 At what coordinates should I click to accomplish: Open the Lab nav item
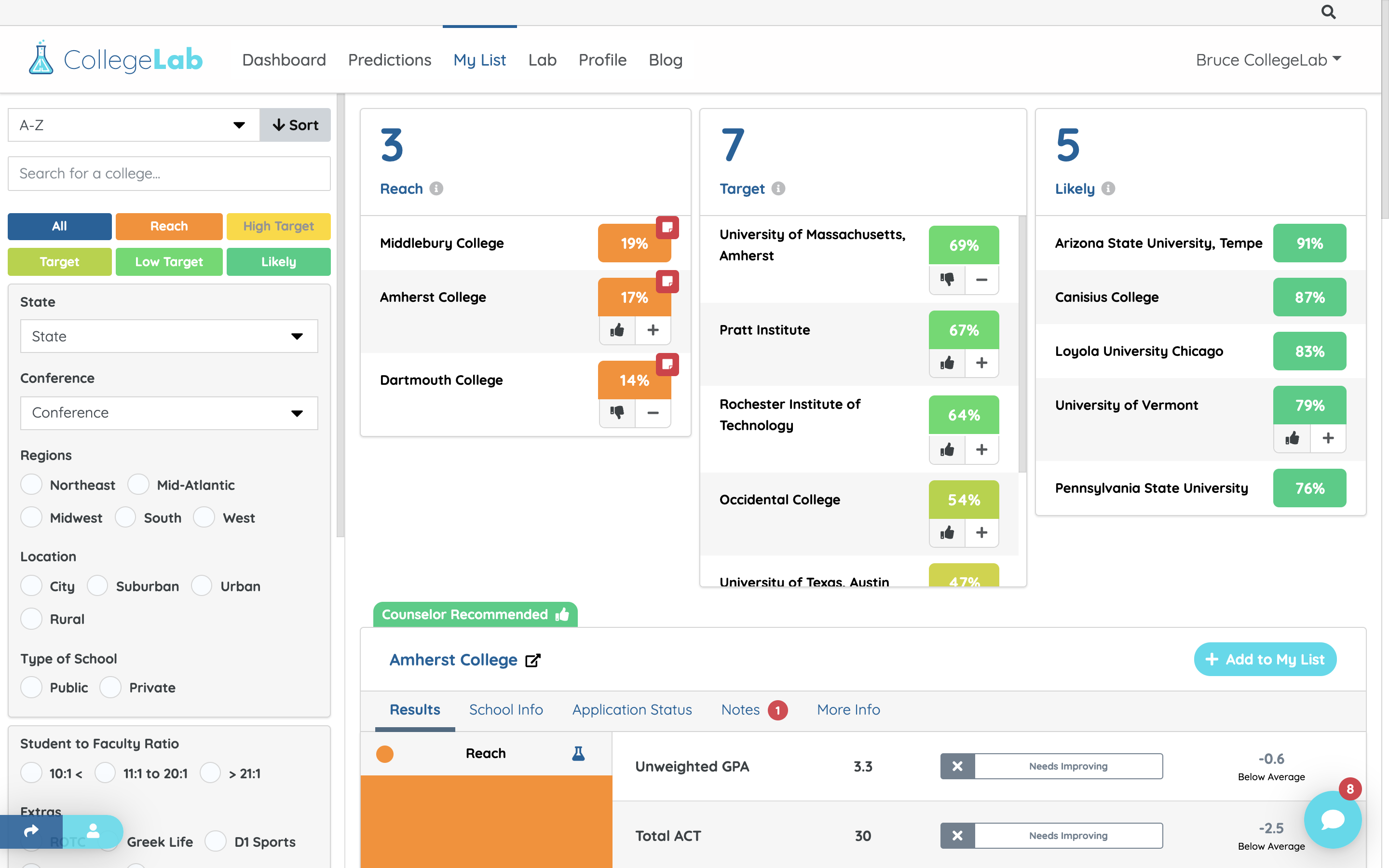[x=543, y=60]
